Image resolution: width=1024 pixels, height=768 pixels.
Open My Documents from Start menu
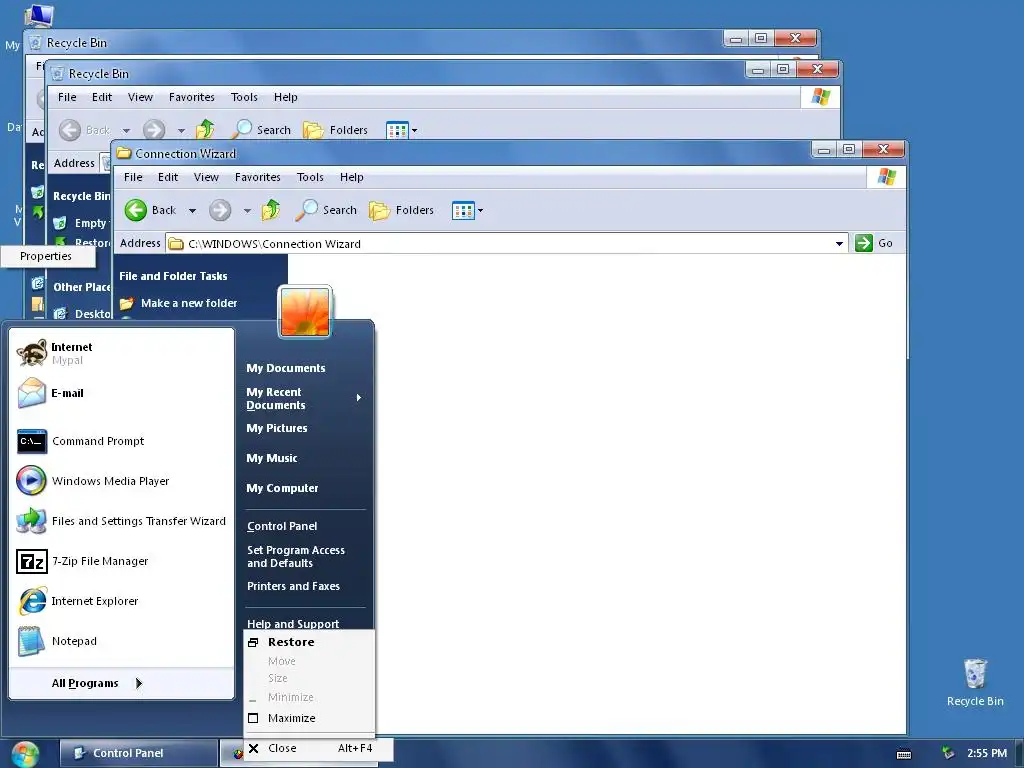click(285, 368)
